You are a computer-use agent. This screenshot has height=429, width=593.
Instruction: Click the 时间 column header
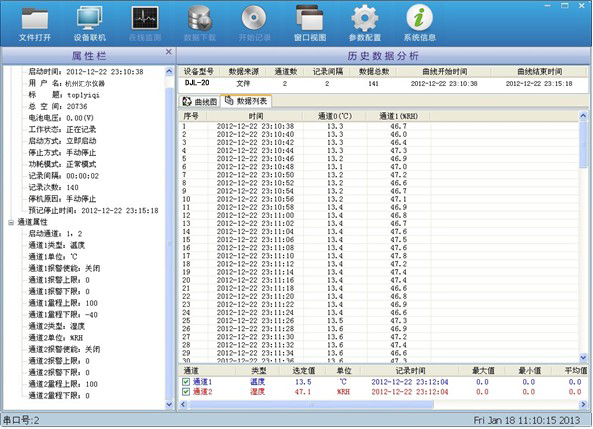click(255, 116)
